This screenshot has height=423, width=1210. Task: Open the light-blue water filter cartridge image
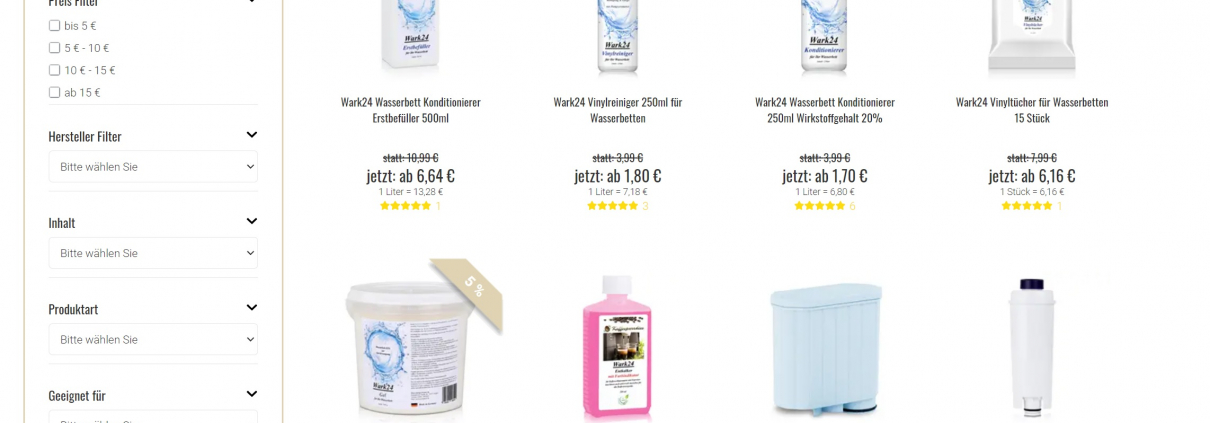click(827, 349)
